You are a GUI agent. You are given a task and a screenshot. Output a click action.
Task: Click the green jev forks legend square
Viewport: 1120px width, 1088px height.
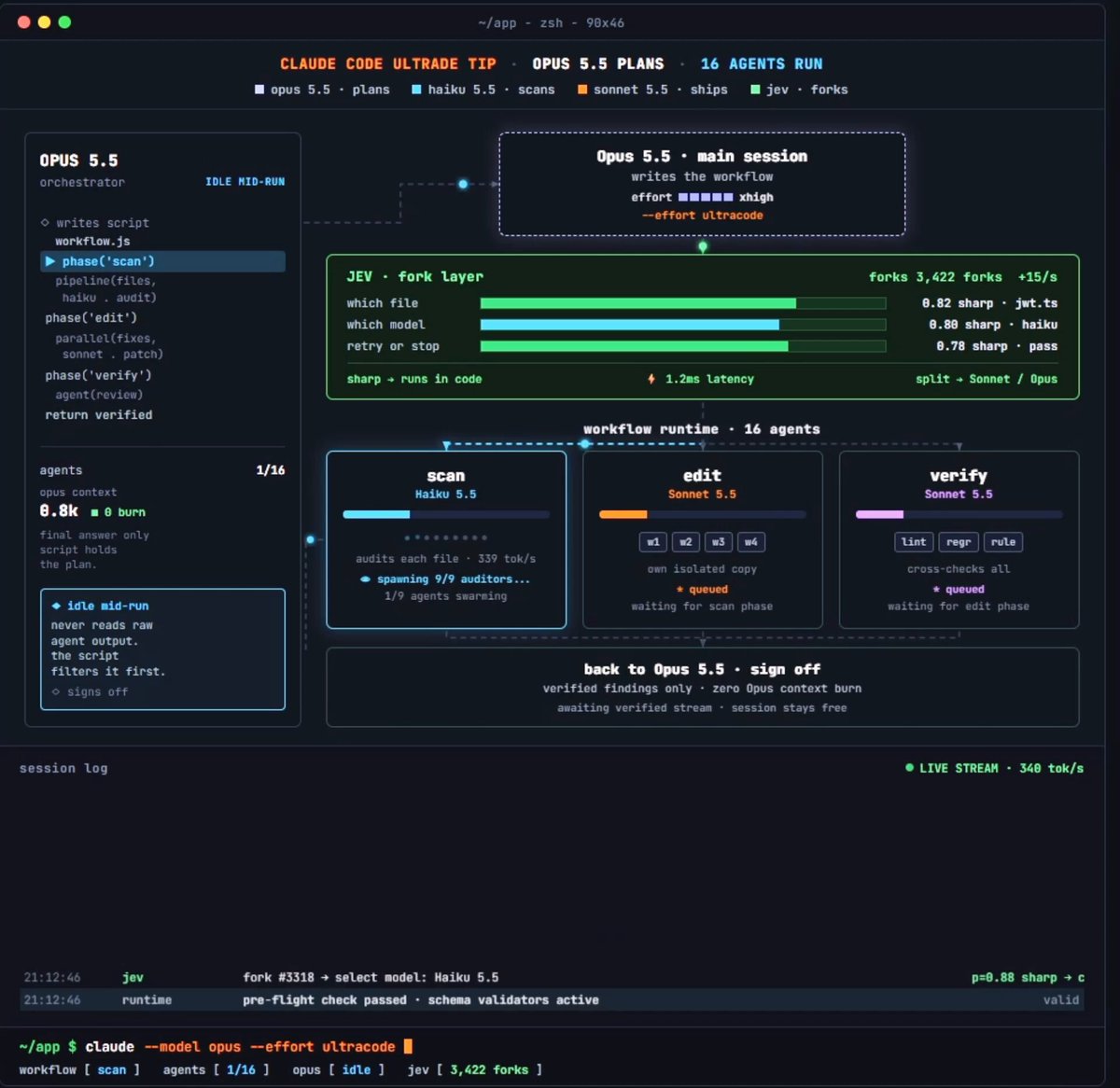point(755,90)
